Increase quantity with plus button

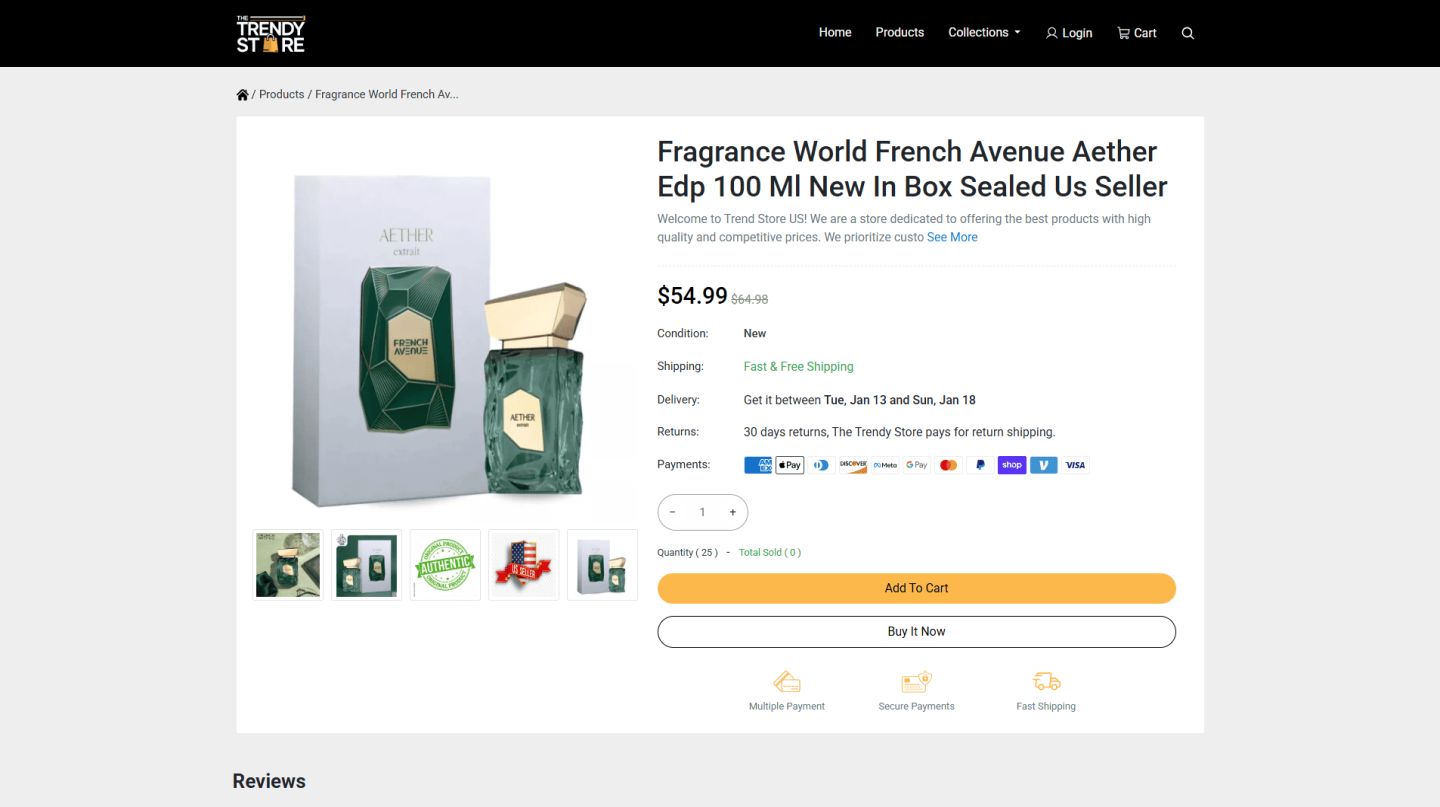click(732, 512)
